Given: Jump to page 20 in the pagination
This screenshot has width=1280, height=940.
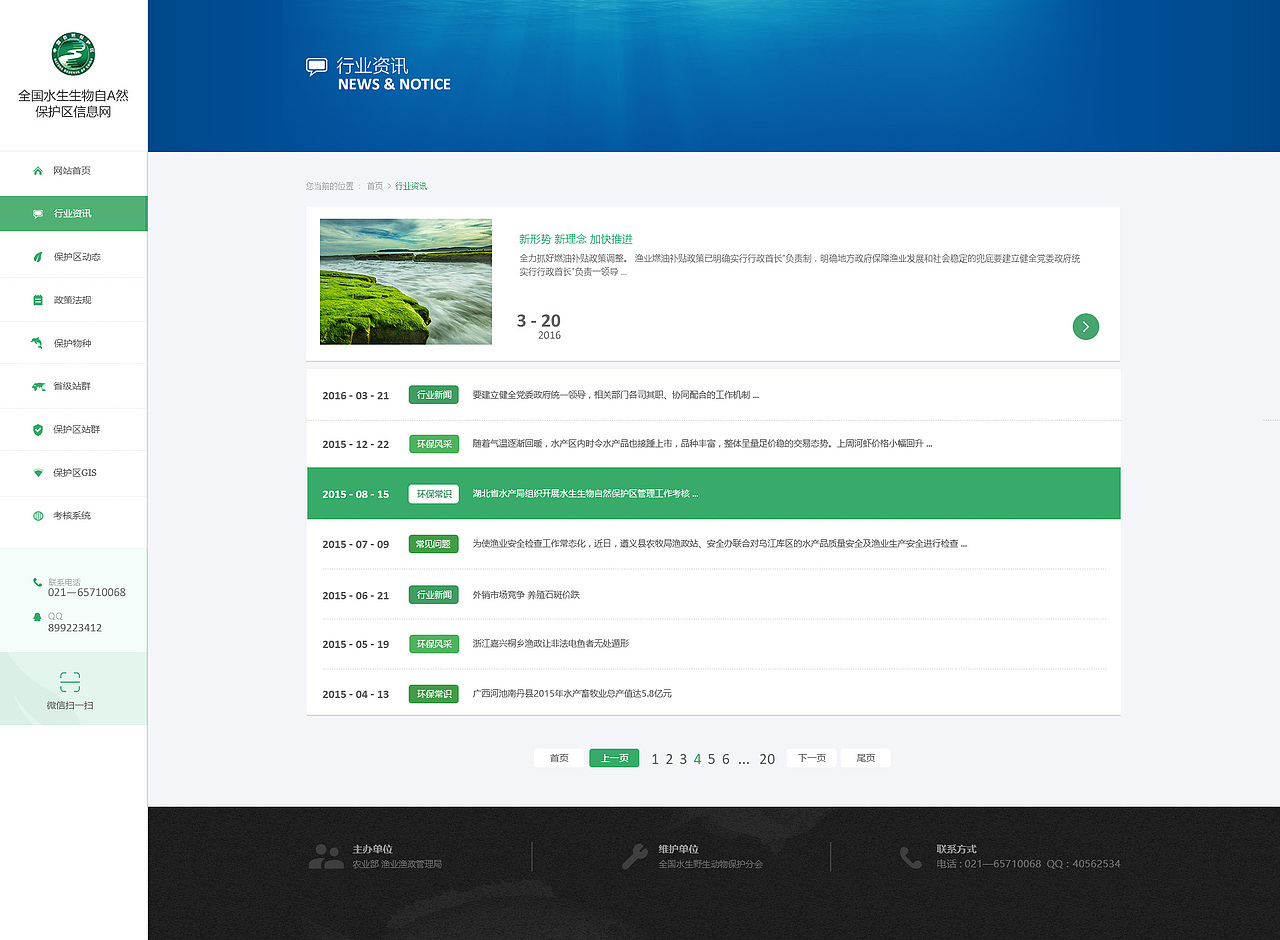Looking at the screenshot, I should [767, 759].
